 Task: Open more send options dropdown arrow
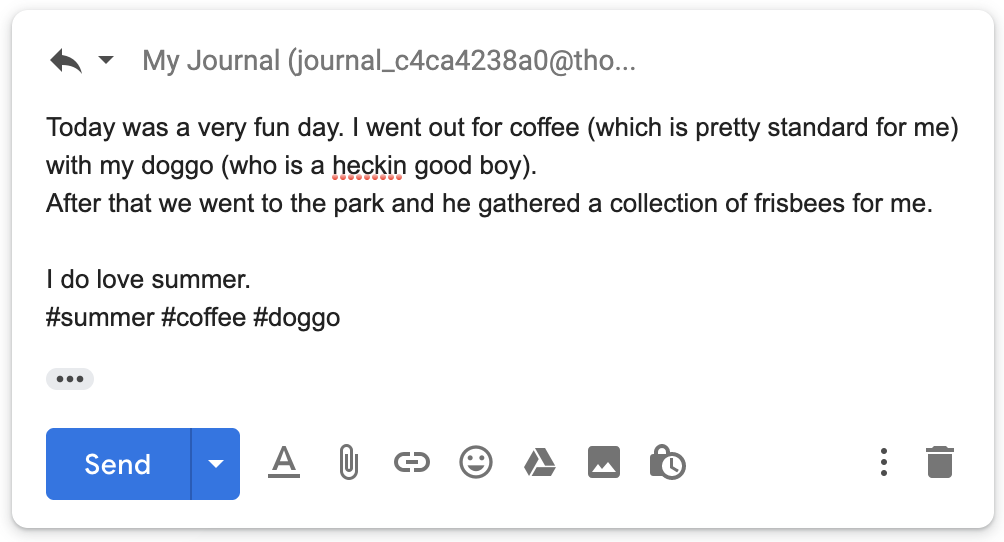[216, 464]
